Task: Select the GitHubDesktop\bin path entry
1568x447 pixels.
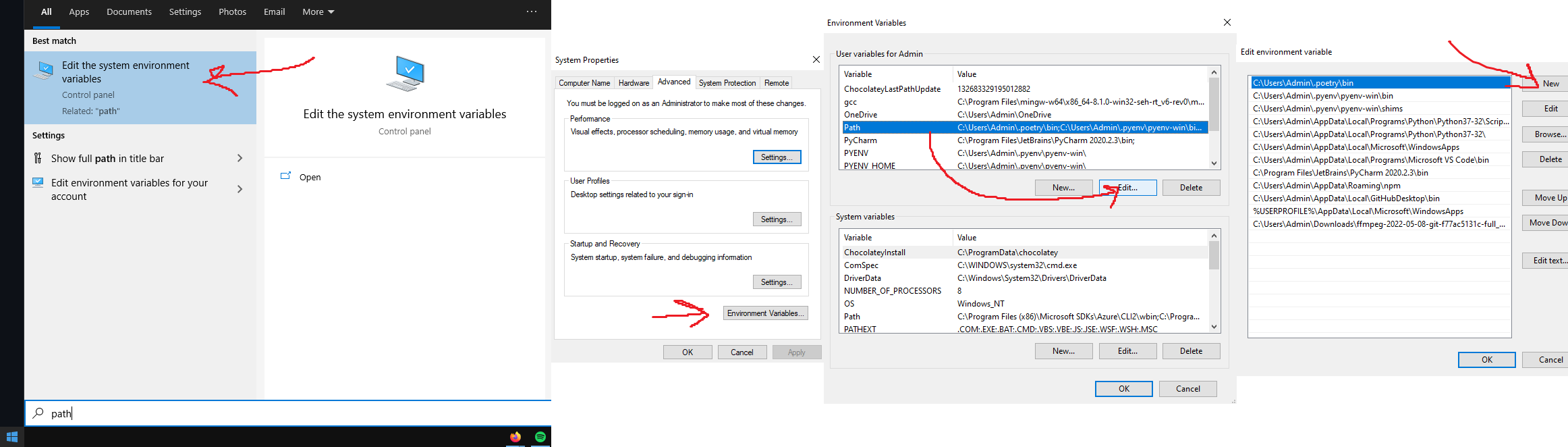Action: pyautogui.click(x=1380, y=199)
